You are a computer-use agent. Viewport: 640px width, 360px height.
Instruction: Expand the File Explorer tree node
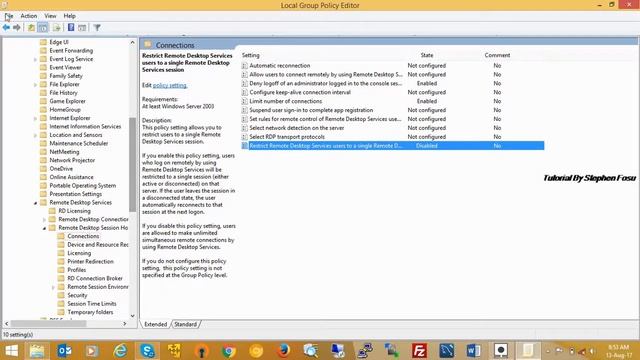[35, 84]
